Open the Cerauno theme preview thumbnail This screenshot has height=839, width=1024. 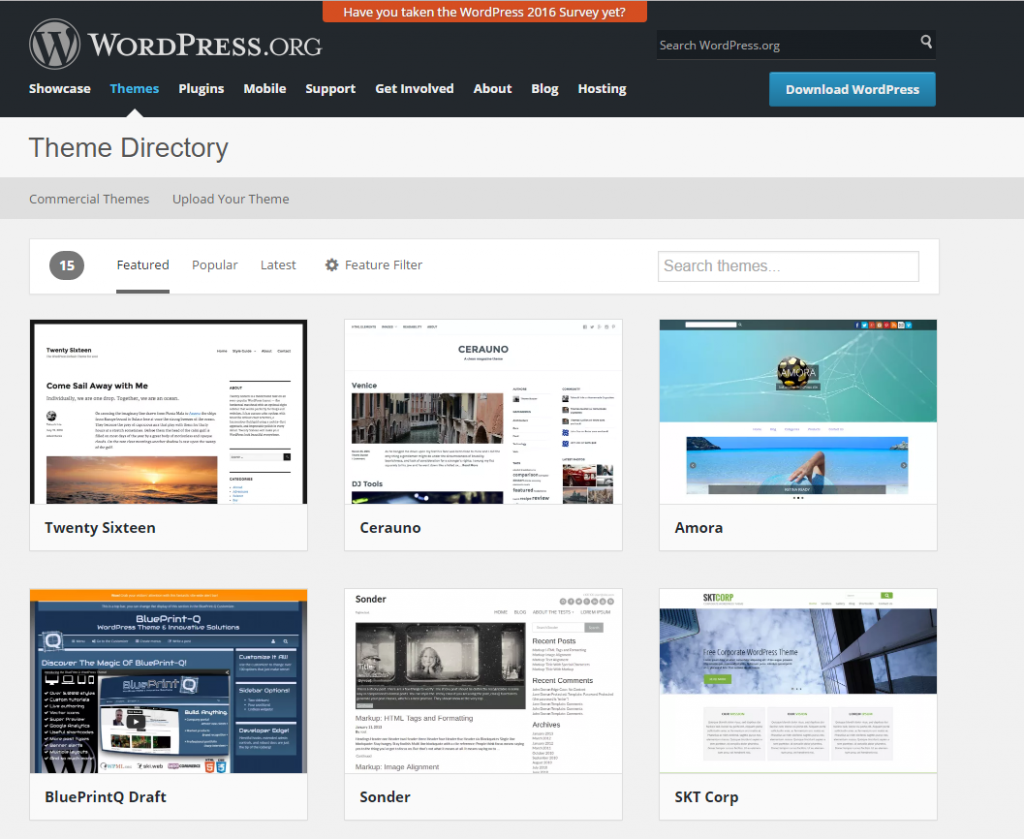[x=483, y=412]
